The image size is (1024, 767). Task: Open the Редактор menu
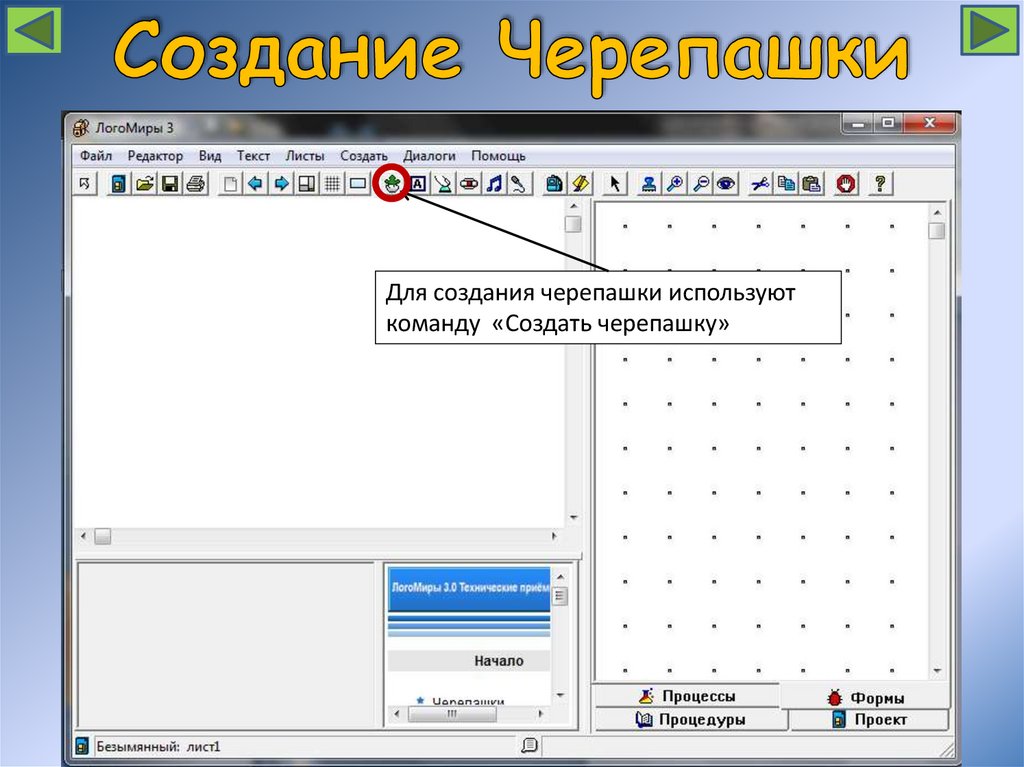click(155, 155)
